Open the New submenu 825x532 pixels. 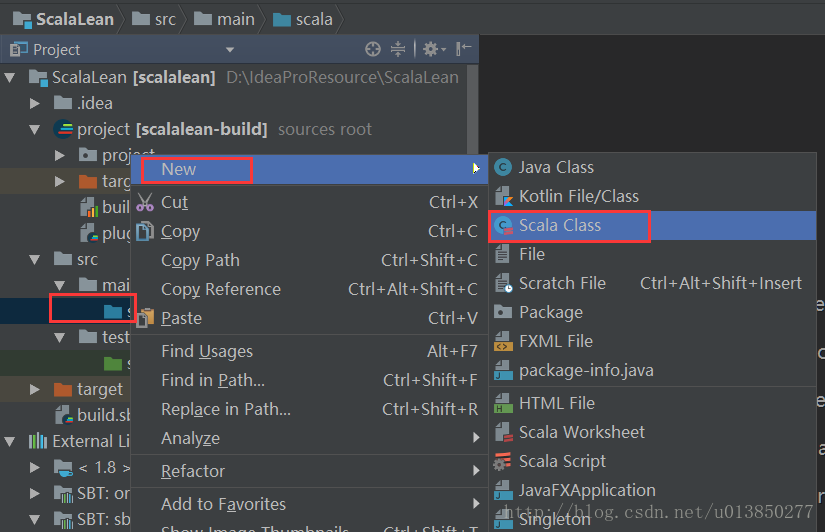click(x=309, y=169)
